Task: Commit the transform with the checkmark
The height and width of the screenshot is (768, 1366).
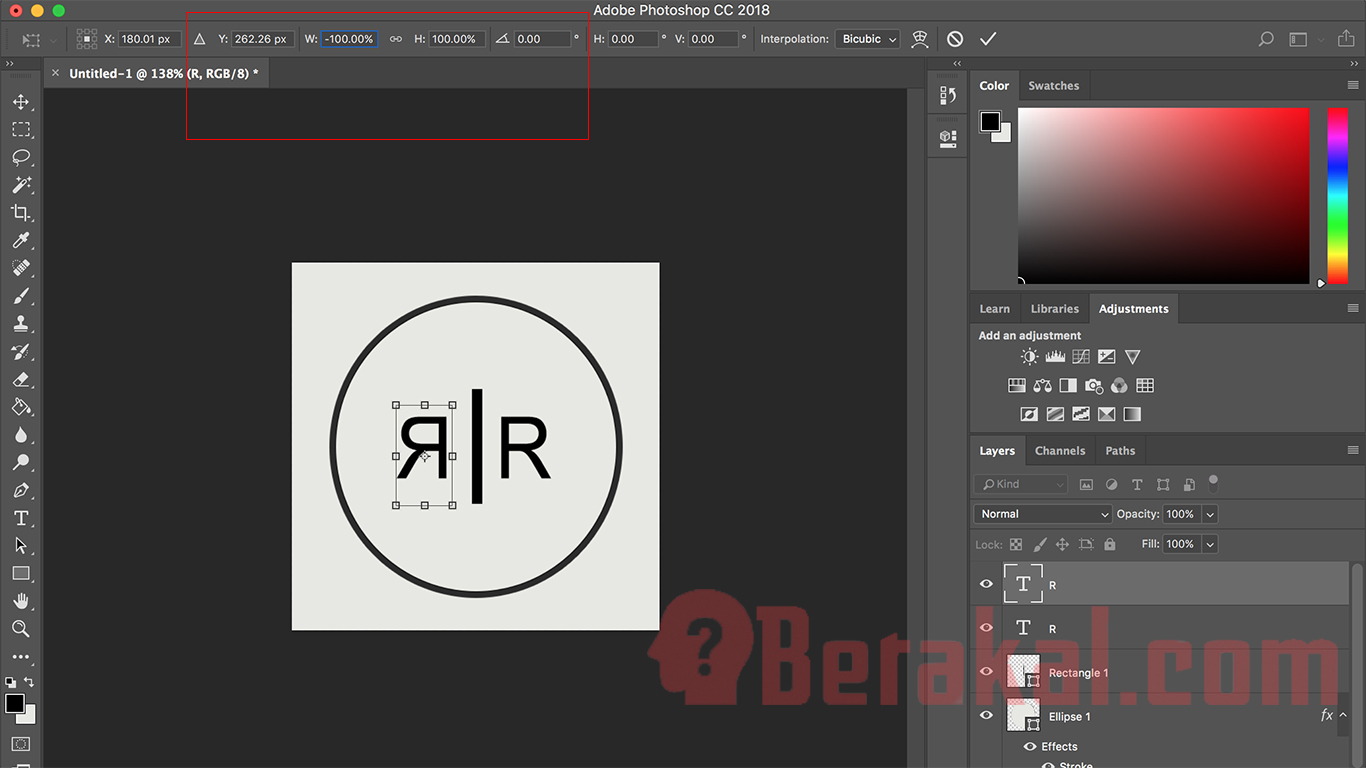Action: click(988, 38)
